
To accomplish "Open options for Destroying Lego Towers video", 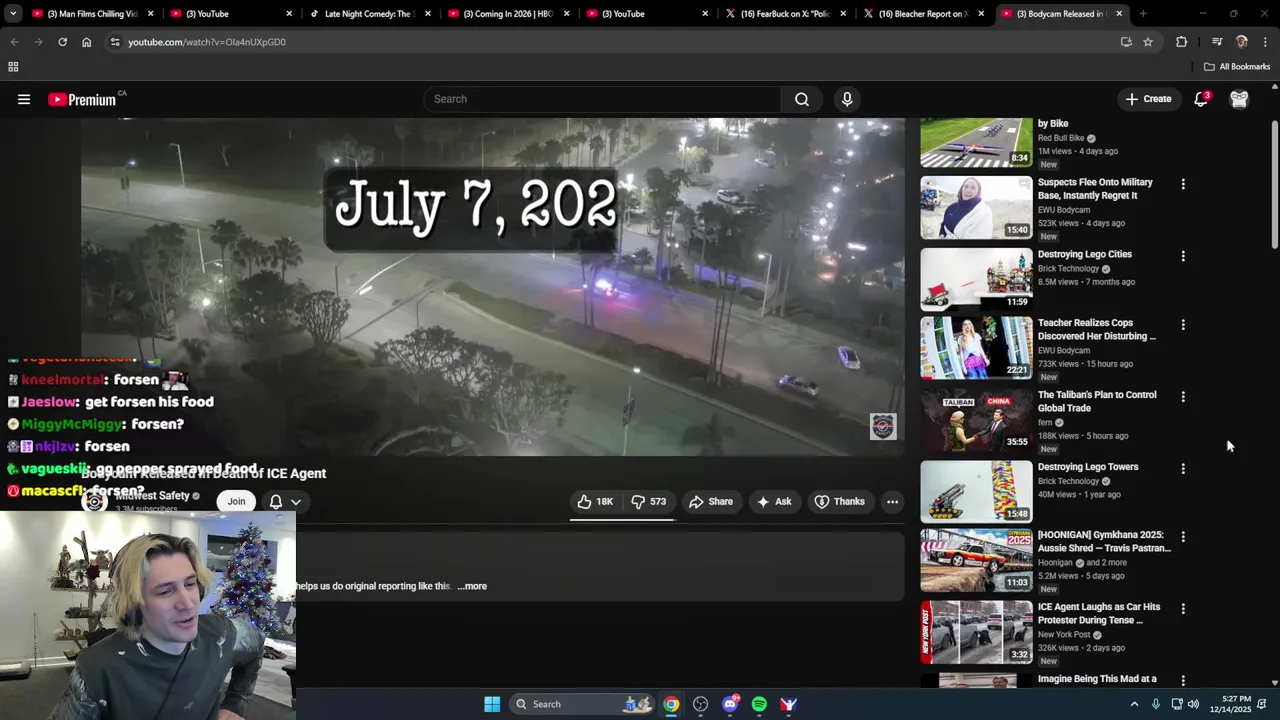I will tap(1183, 469).
